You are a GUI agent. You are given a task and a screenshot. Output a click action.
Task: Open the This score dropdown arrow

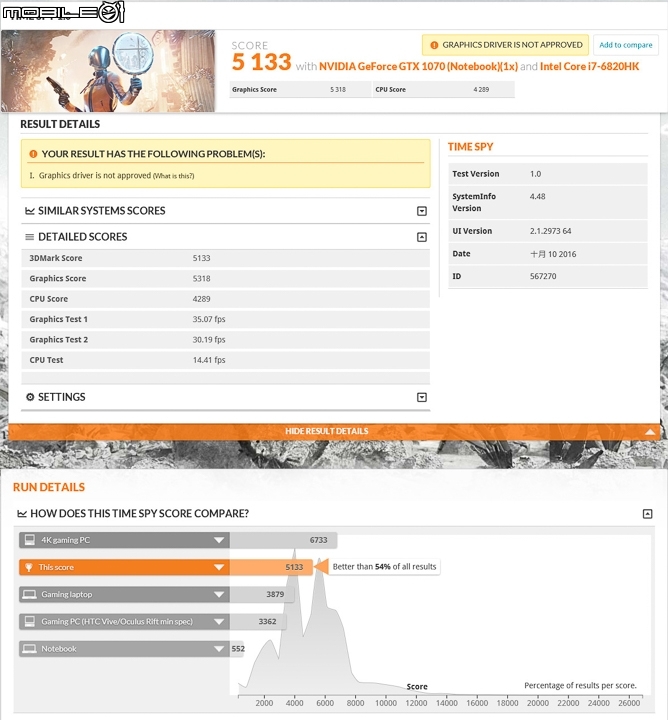(x=219, y=567)
